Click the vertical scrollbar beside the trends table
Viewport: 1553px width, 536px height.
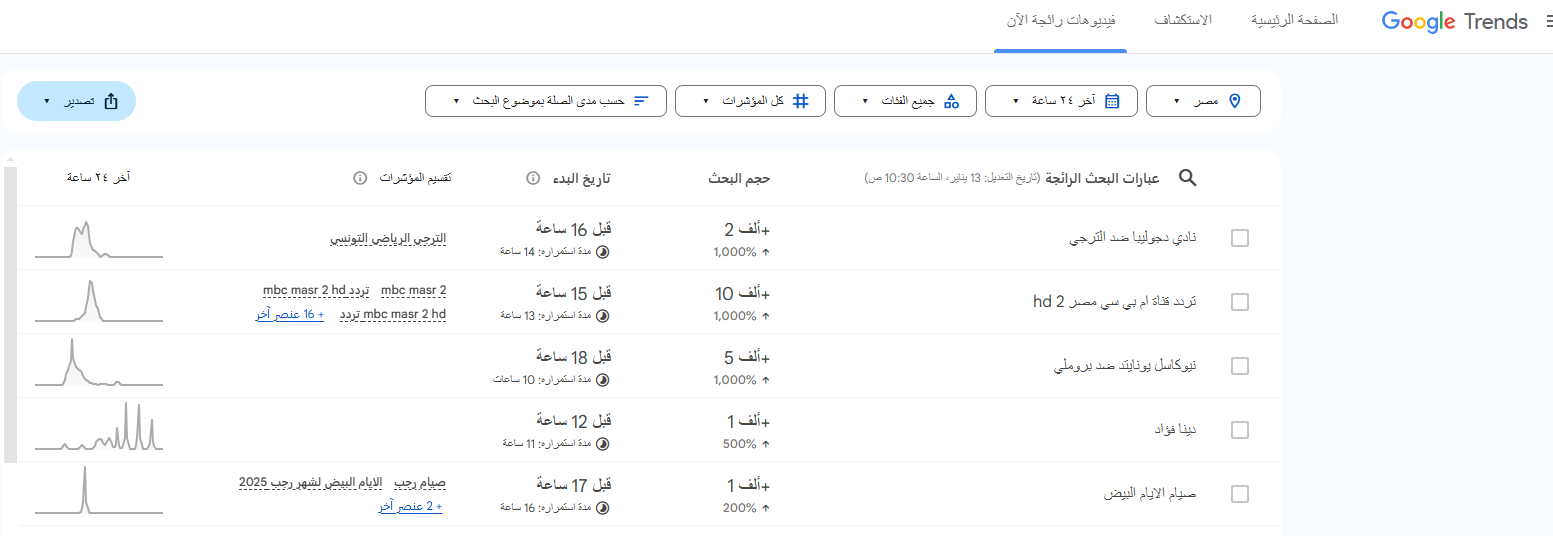pos(10,315)
